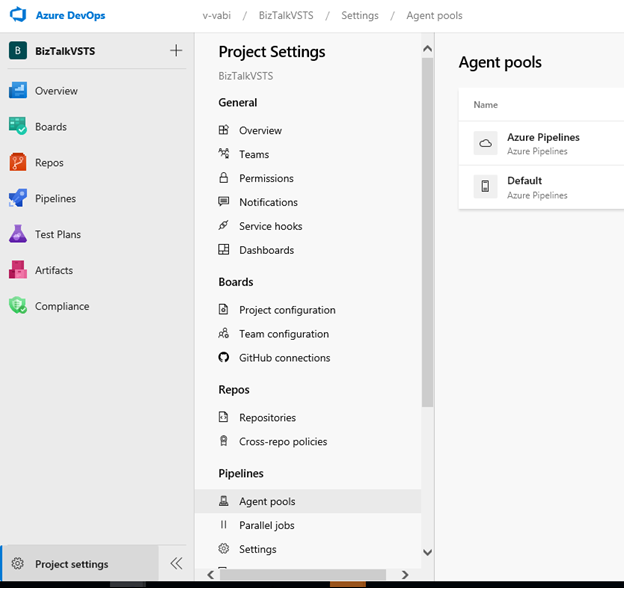This screenshot has height=594, width=633.
Task: Click the Teams settings icon
Action: click(224, 154)
